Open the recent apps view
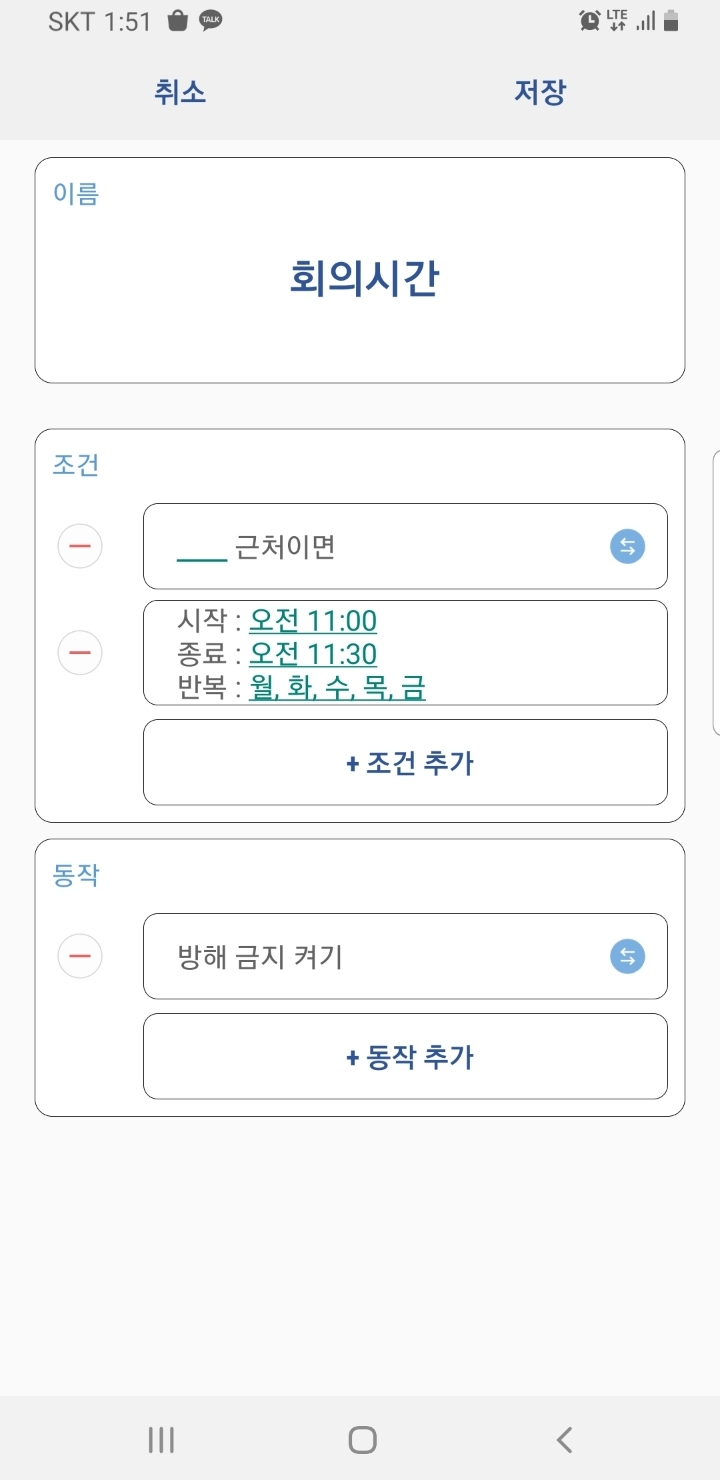720x1480 pixels. [x=160, y=1439]
